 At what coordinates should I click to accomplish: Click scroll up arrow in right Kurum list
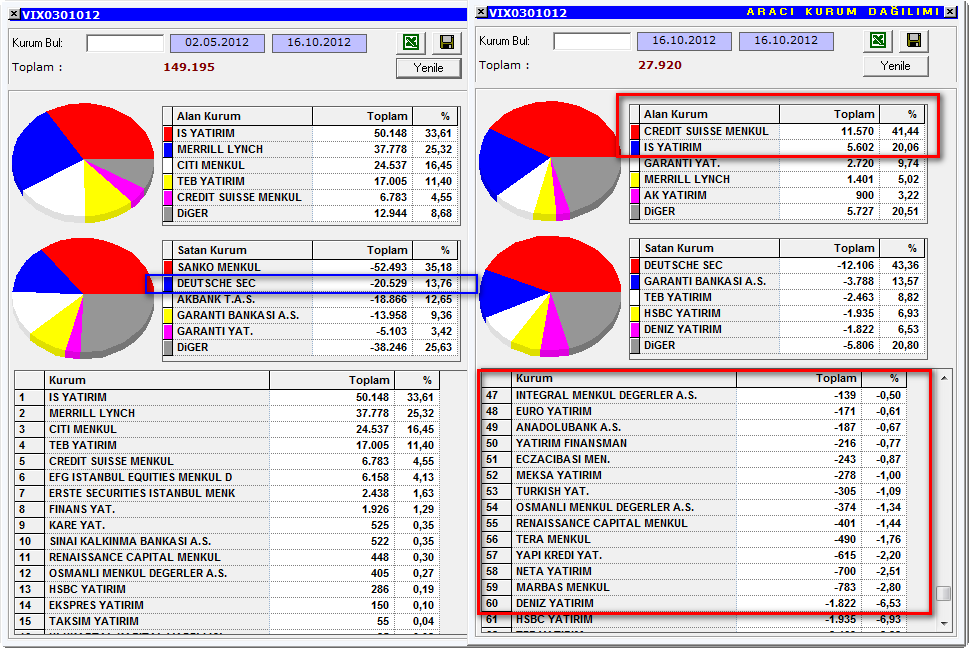[x=944, y=377]
